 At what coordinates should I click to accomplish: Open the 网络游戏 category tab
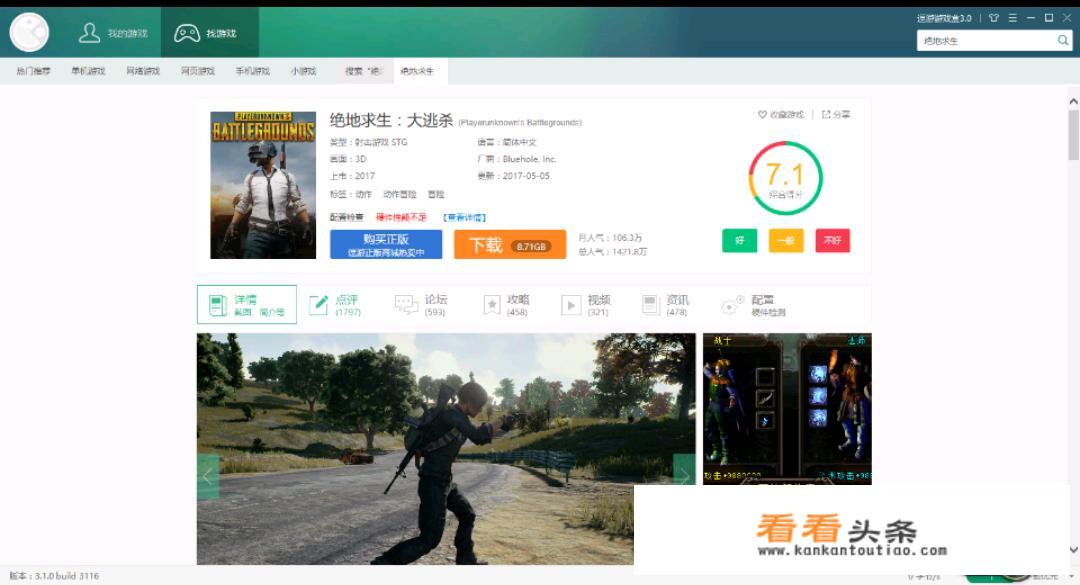tap(143, 71)
